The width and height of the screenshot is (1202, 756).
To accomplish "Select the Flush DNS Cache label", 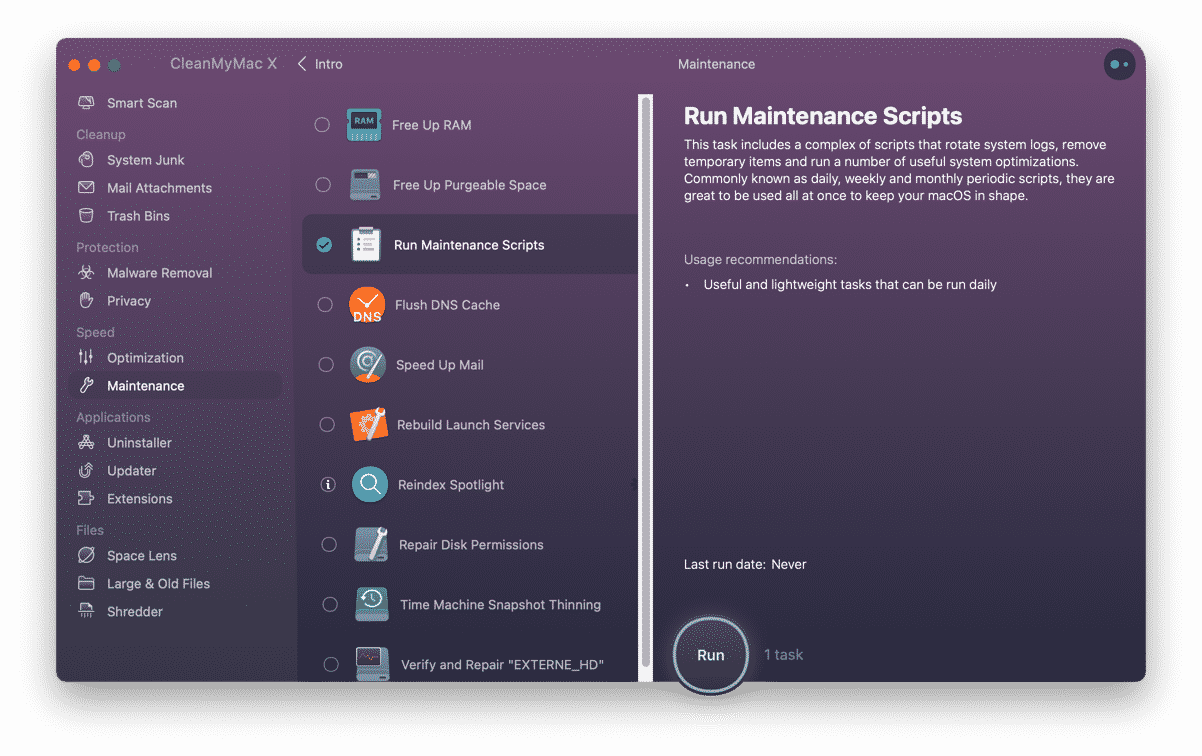I will coord(447,305).
